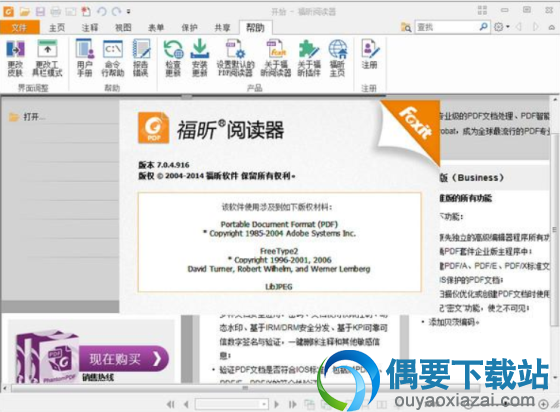Click the 现在购买 buy now button

click(124, 359)
